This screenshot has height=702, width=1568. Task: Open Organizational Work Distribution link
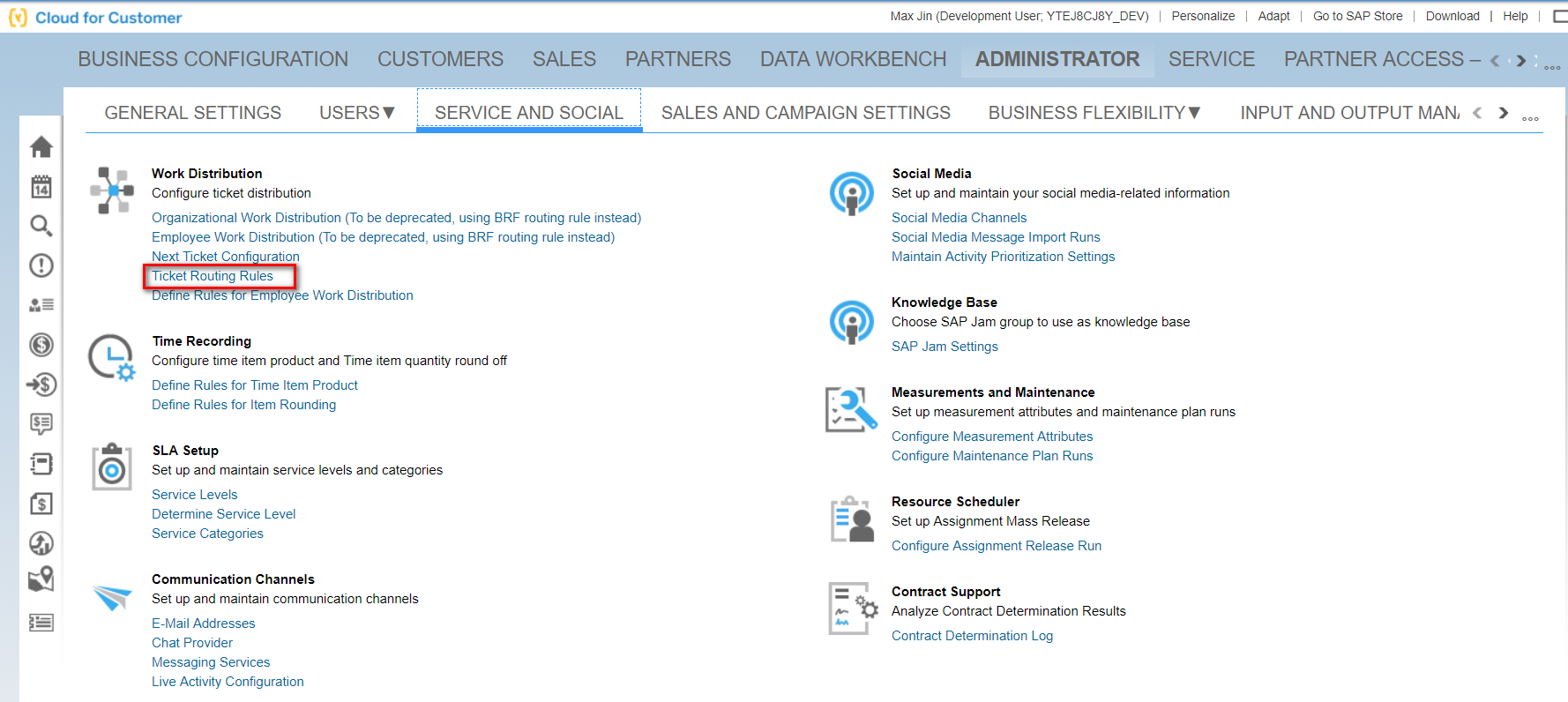coord(397,218)
